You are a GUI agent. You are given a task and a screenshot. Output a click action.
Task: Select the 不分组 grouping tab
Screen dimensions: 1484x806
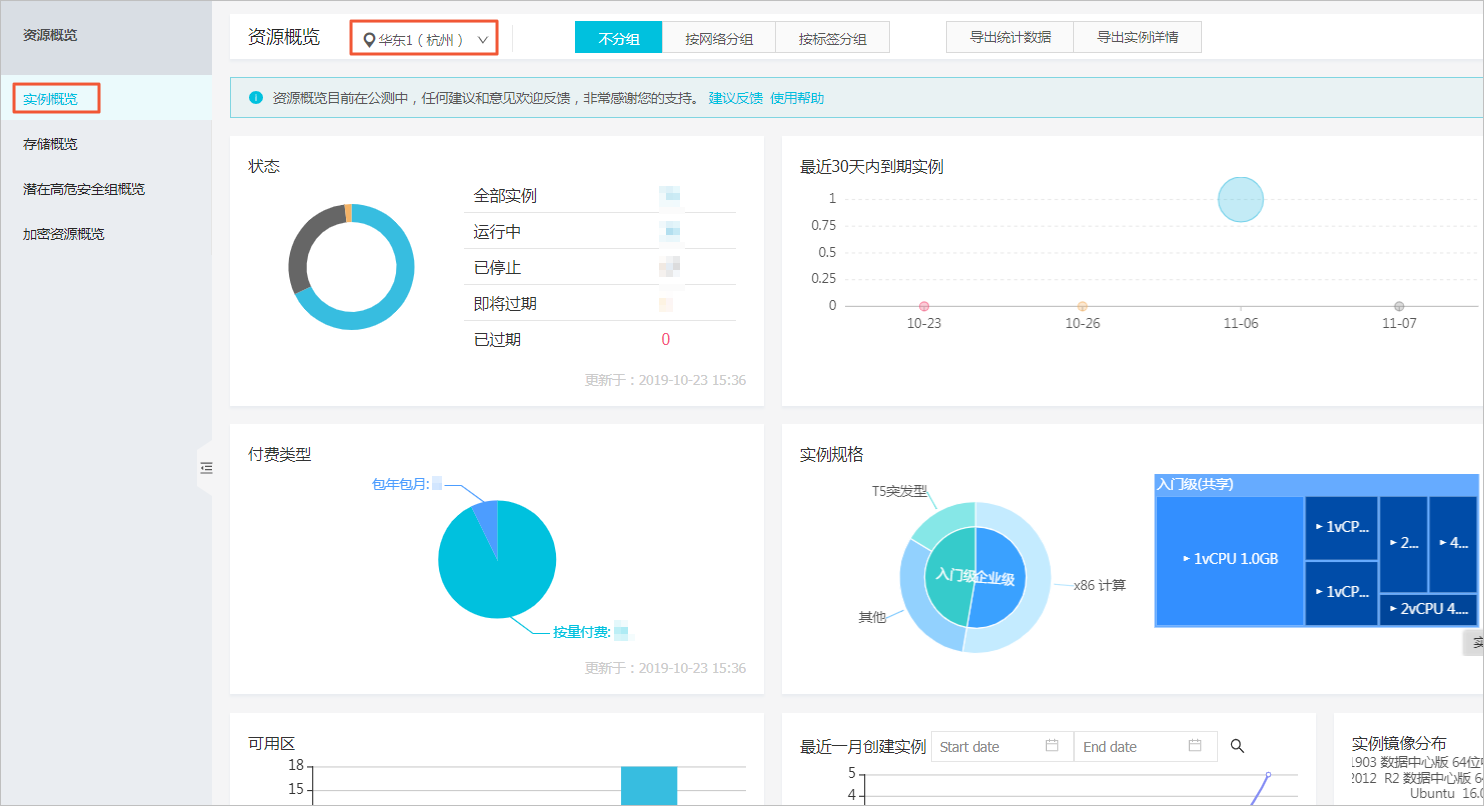[618, 39]
